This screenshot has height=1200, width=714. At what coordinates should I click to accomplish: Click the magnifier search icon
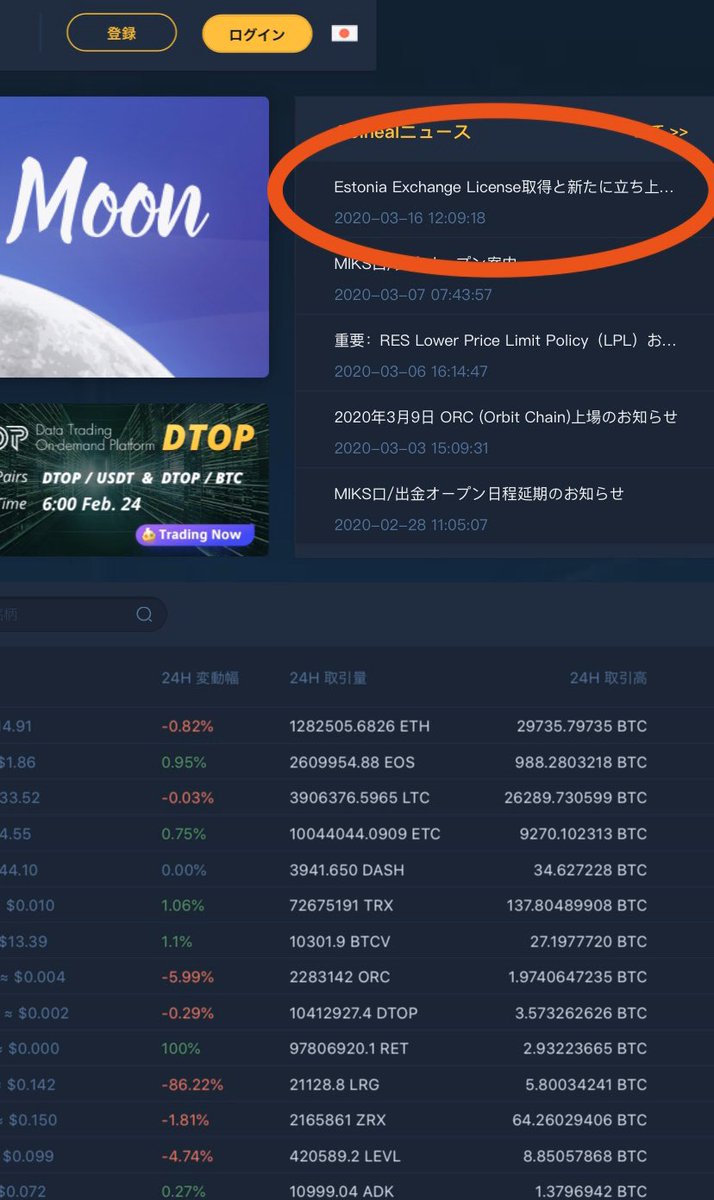(145, 614)
